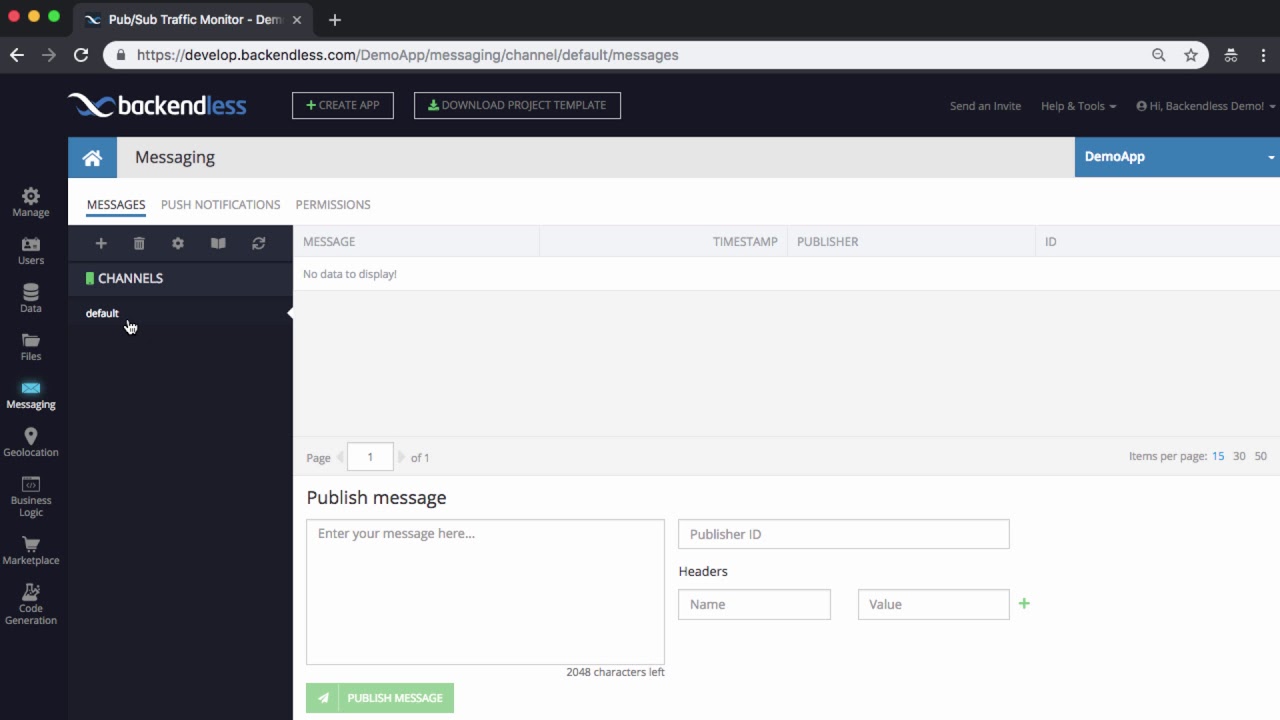
Task: Open the Marketplace section in sidebar
Action: pyautogui.click(x=31, y=551)
